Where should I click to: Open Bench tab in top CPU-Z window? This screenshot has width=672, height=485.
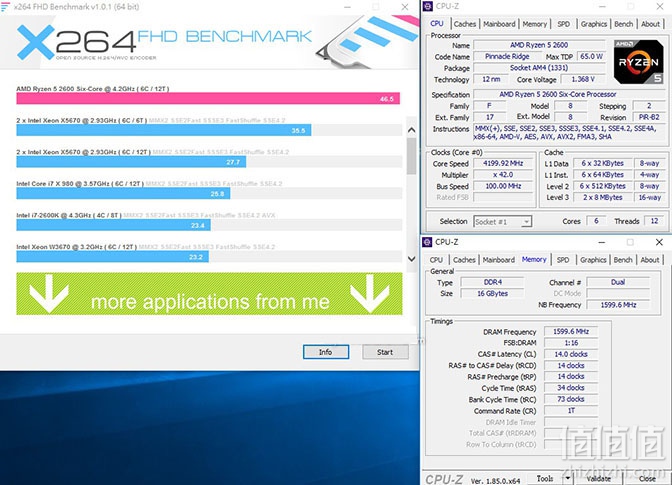(x=623, y=24)
